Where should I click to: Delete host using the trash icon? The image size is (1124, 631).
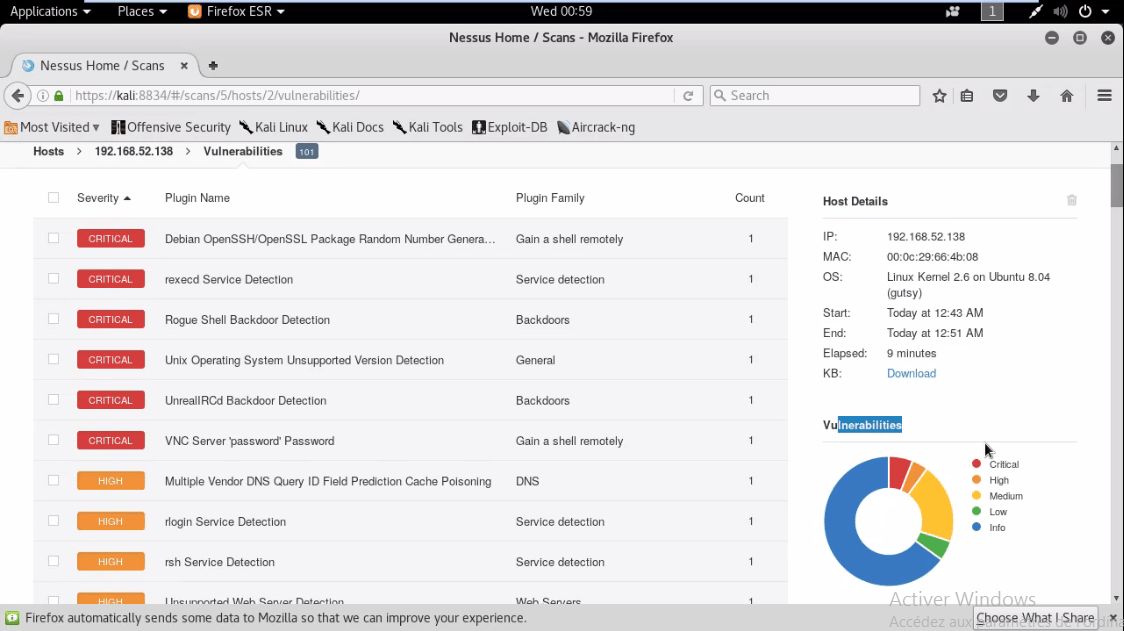tap(1072, 200)
